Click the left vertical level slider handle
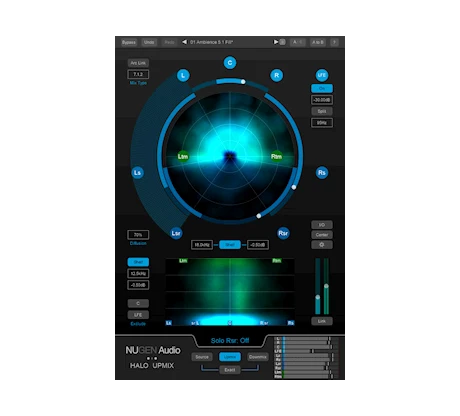460x416 pixels. [x=318, y=297]
